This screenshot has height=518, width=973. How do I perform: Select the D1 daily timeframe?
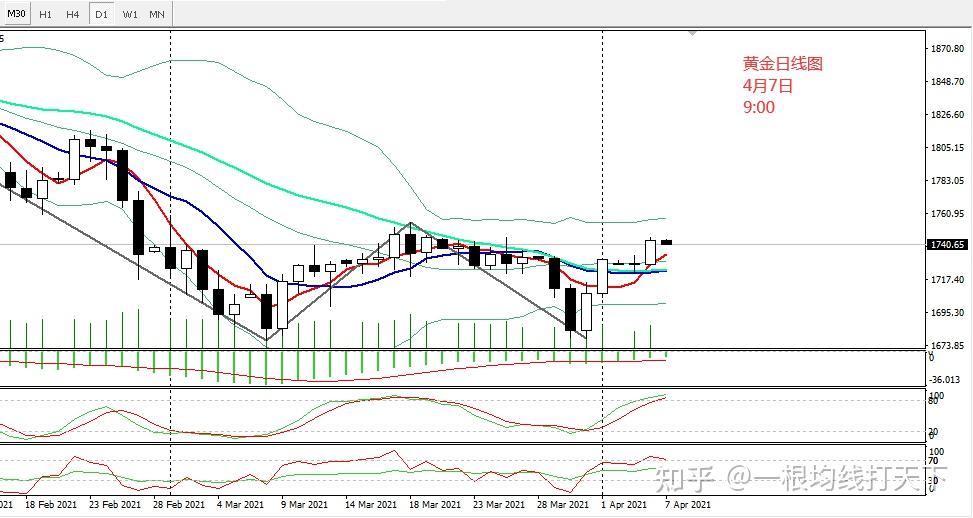tap(101, 14)
